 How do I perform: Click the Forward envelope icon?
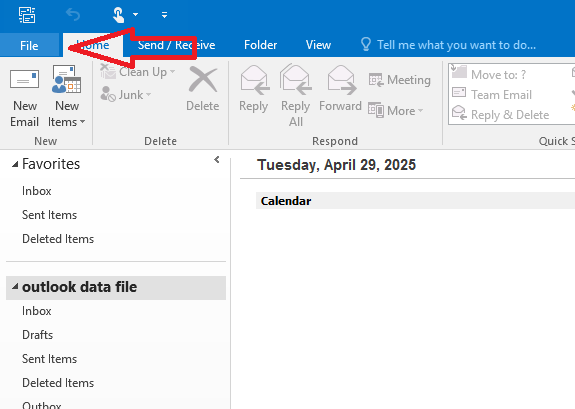tap(341, 79)
